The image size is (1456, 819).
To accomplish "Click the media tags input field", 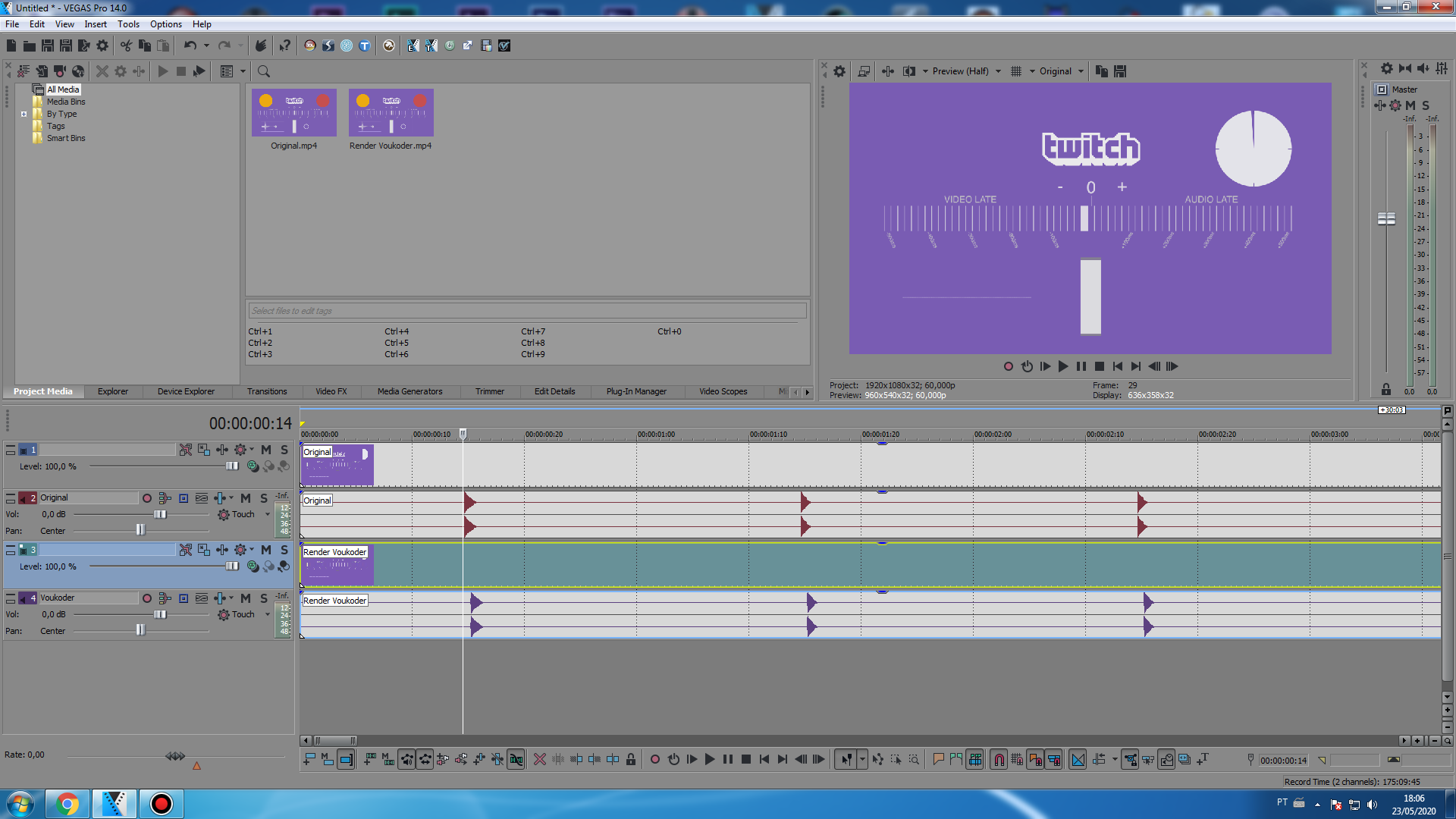I will (527, 311).
